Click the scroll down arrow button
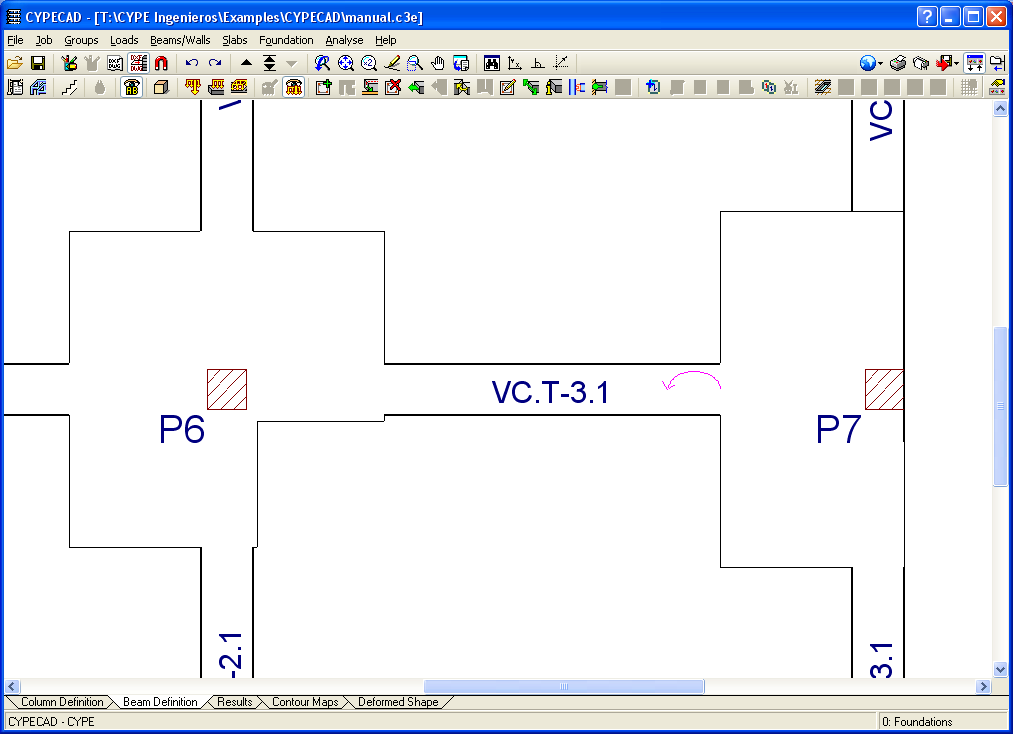The height and width of the screenshot is (734, 1013). click(1000, 669)
